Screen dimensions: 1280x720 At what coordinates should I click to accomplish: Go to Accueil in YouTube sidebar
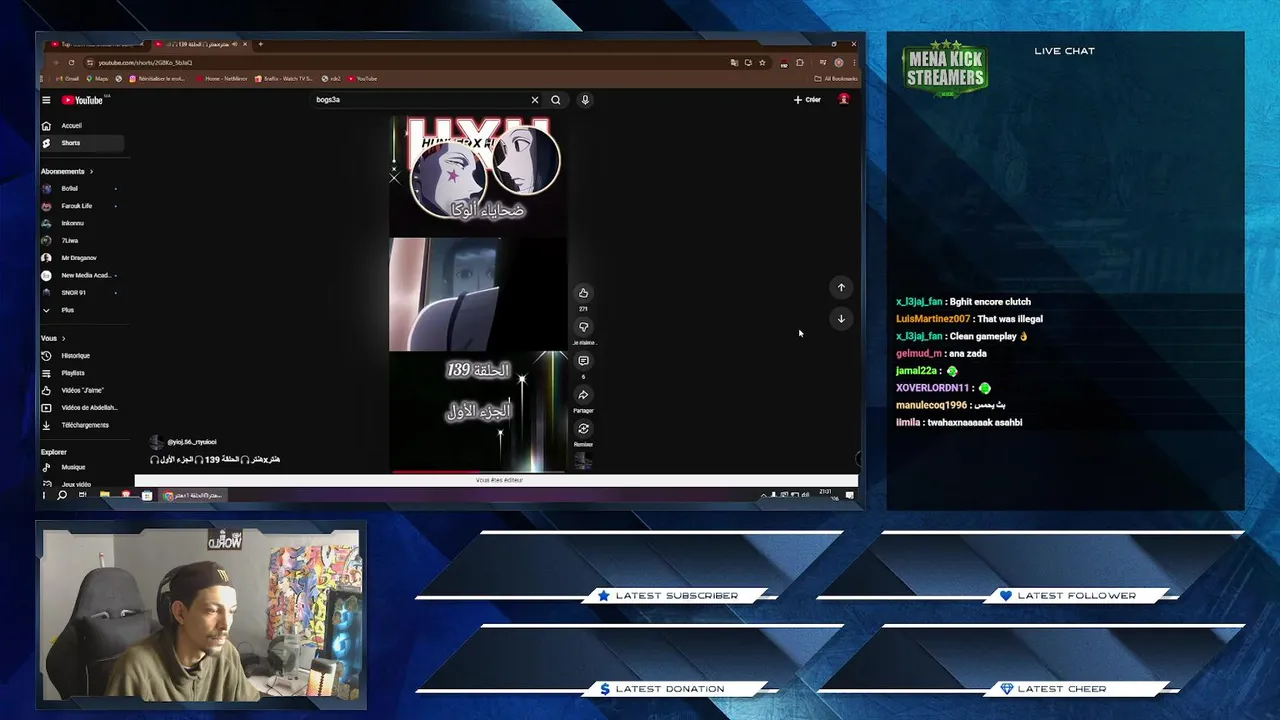point(82,126)
